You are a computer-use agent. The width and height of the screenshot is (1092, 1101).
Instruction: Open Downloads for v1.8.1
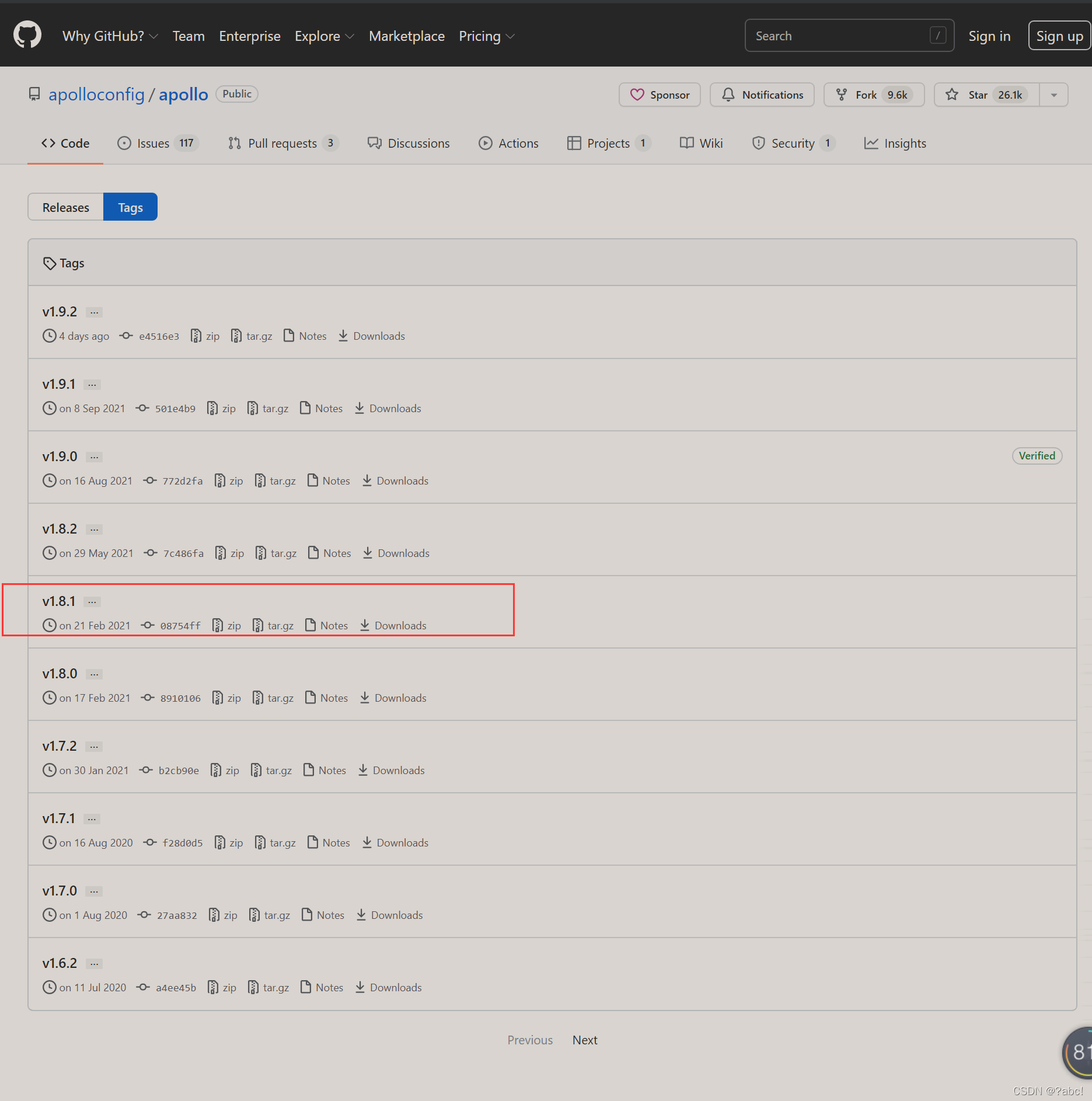coord(393,626)
